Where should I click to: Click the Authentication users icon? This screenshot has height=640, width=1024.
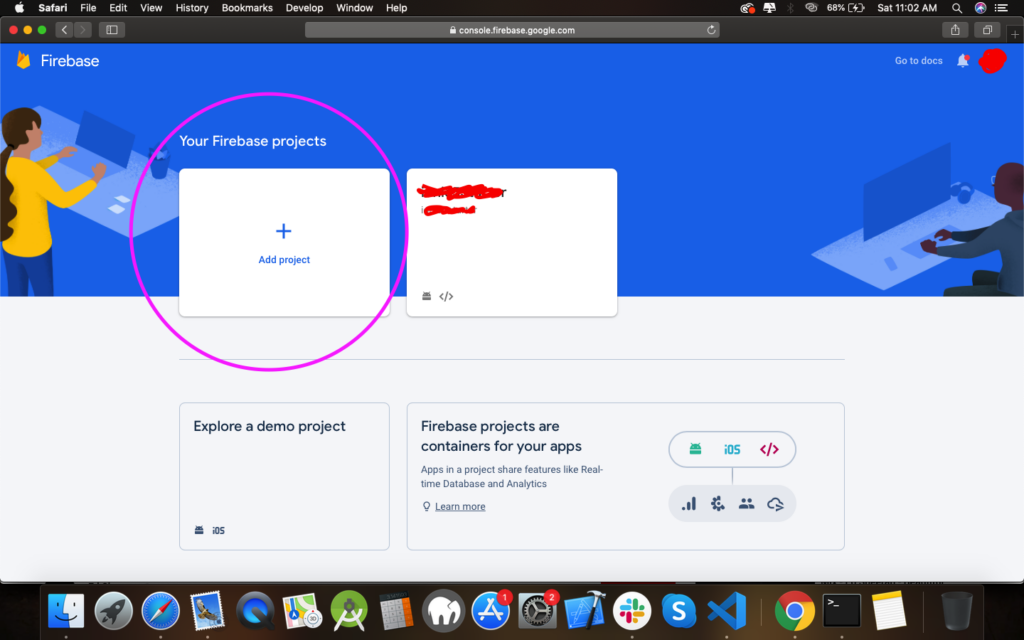(x=747, y=503)
